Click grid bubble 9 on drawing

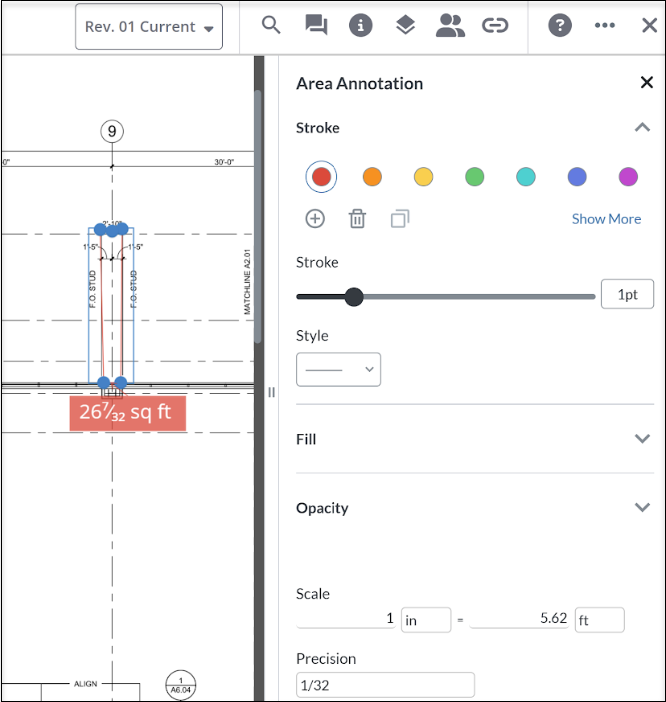(x=112, y=131)
